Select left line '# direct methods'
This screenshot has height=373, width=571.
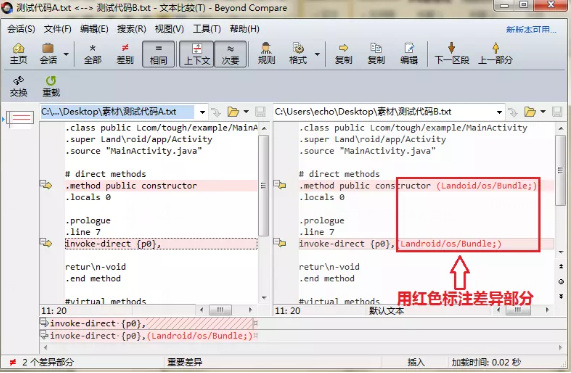[106, 174]
